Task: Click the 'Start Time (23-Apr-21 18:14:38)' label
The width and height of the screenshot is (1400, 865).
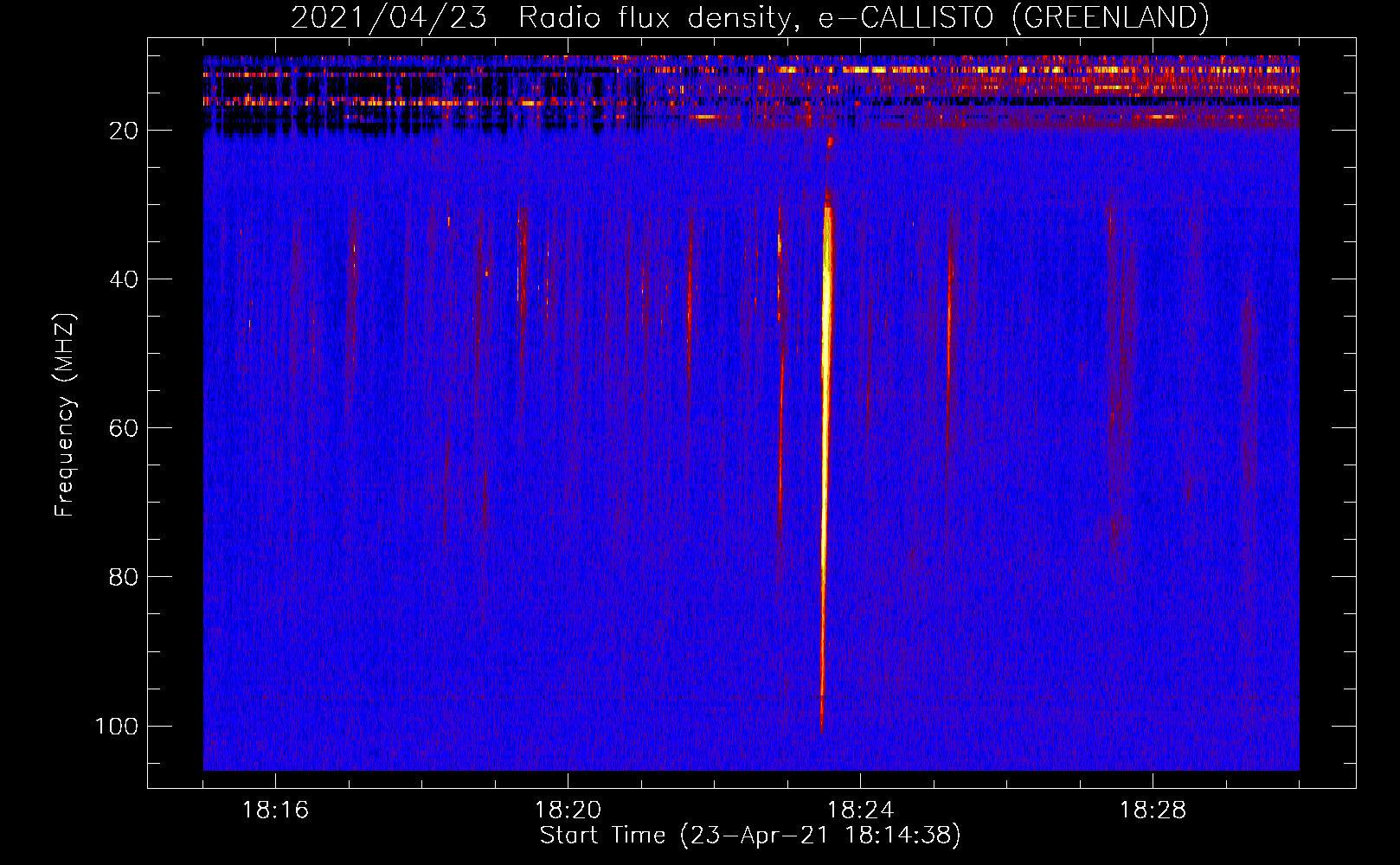Action: [750, 836]
